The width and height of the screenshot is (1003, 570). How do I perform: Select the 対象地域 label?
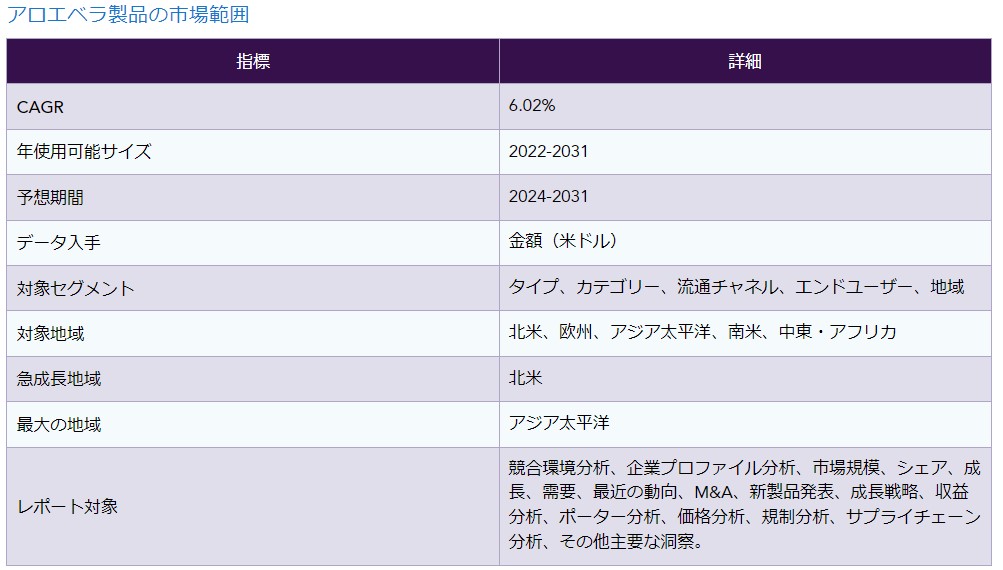click(x=50, y=333)
